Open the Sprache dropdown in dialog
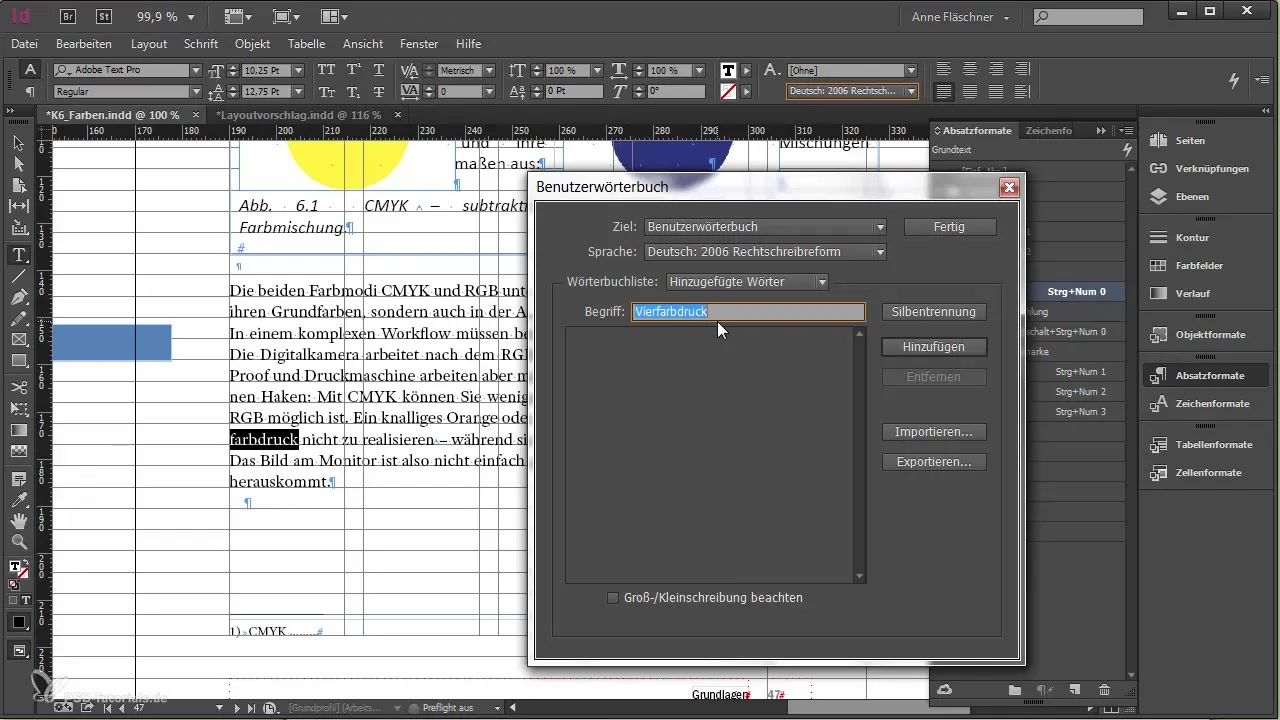The height and width of the screenshot is (720, 1280). (766, 252)
